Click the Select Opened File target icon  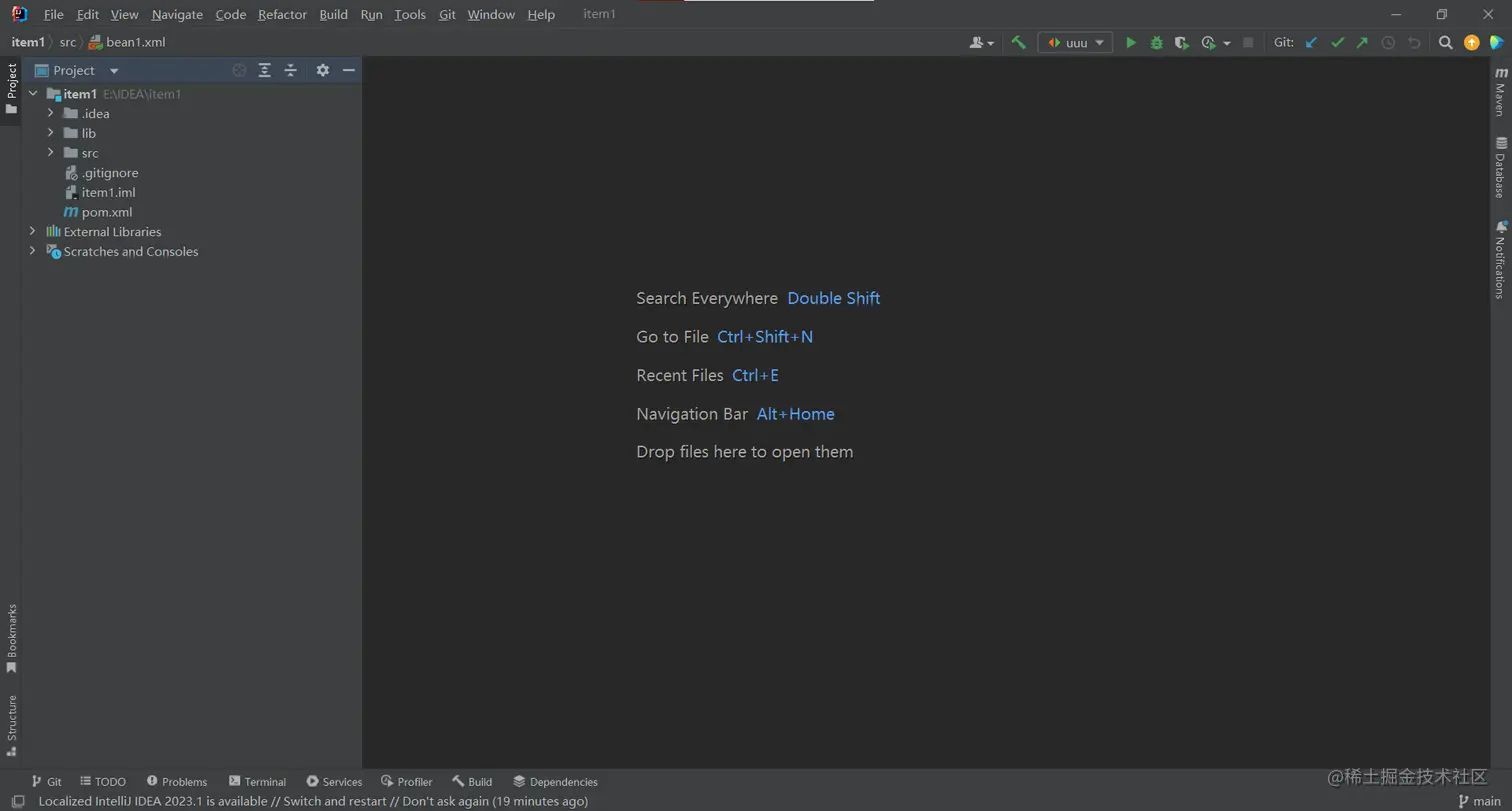pyautogui.click(x=239, y=70)
